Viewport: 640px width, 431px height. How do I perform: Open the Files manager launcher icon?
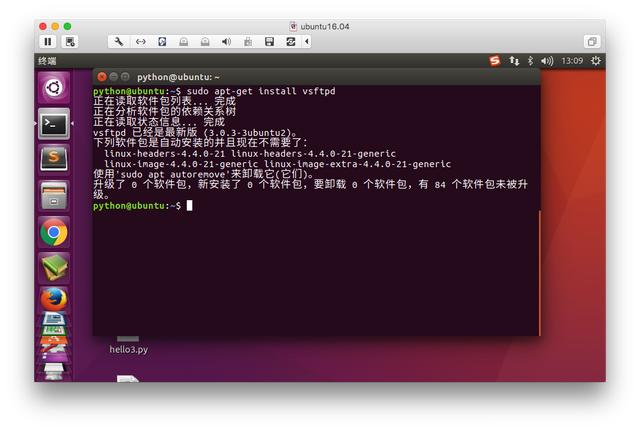[54, 196]
